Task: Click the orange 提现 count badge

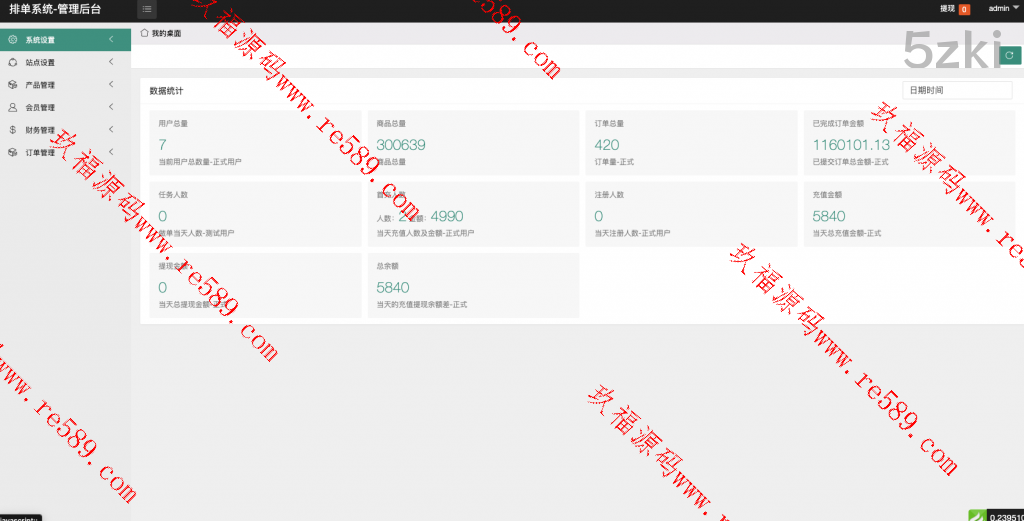Action: click(964, 9)
